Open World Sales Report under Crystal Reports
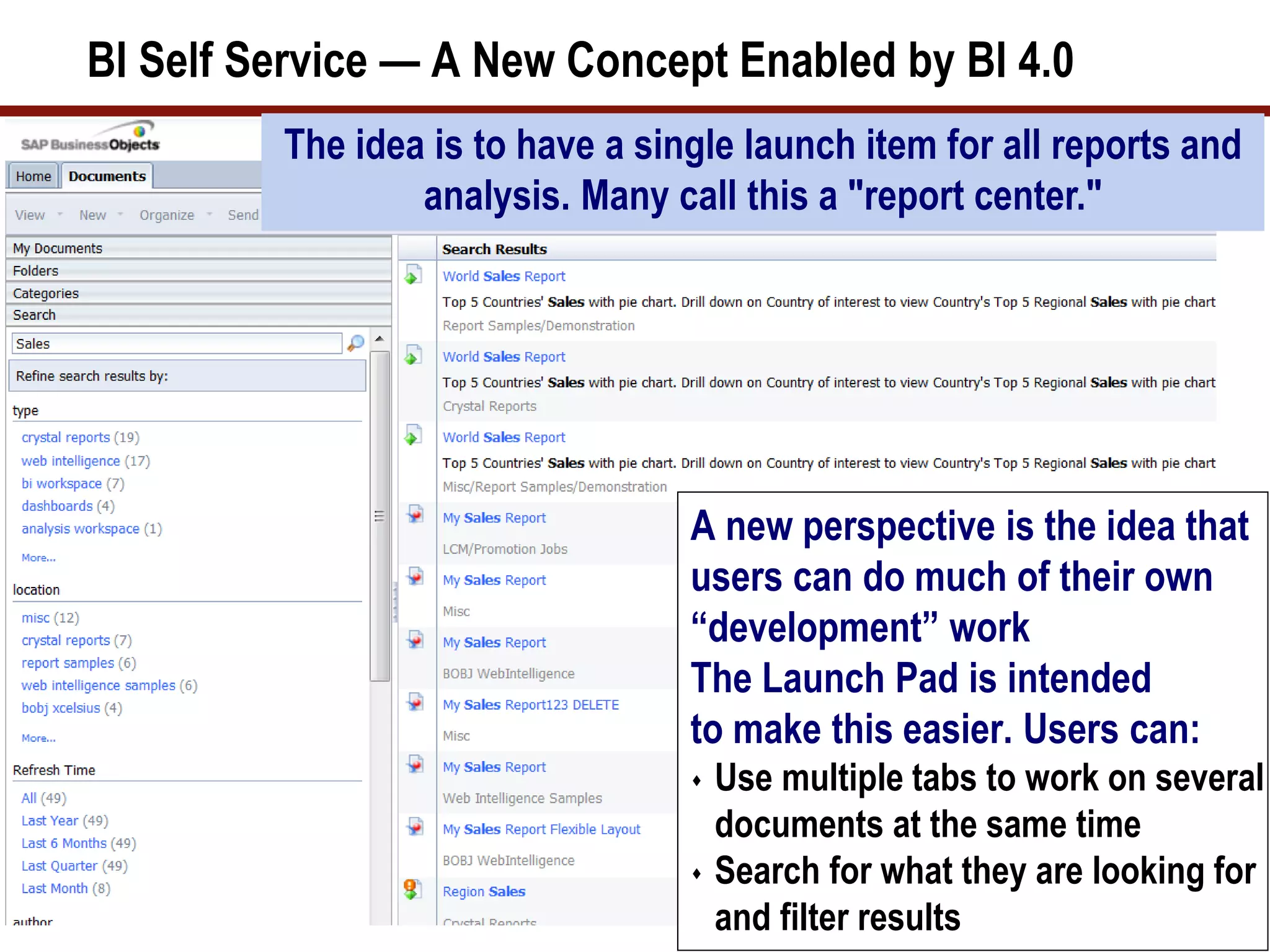The height and width of the screenshot is (952, 1270). pyautogui.click(x=504, y=357)
